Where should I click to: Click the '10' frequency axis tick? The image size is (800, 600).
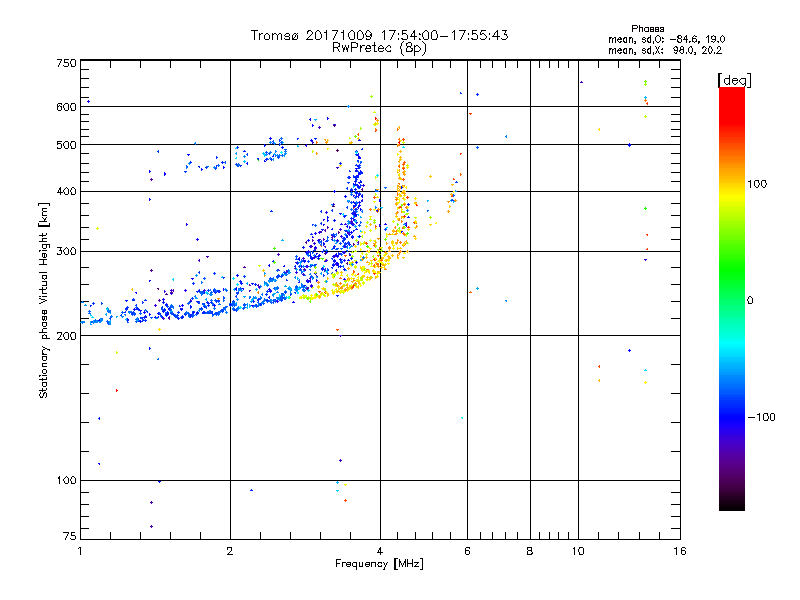coord(578,551)
